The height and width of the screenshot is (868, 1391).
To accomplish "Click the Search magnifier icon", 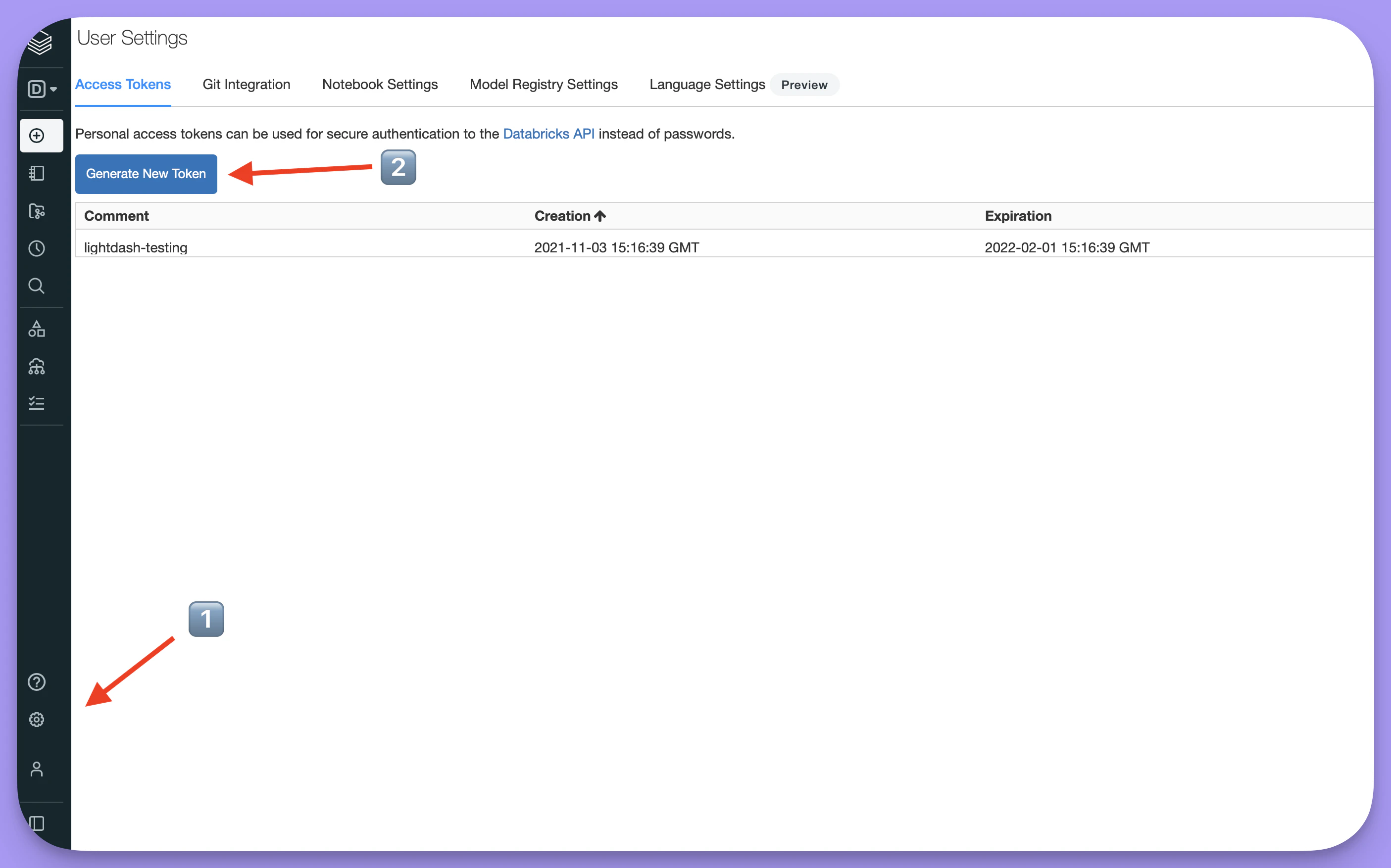I will pyautogui.click(x=37, y=286).
